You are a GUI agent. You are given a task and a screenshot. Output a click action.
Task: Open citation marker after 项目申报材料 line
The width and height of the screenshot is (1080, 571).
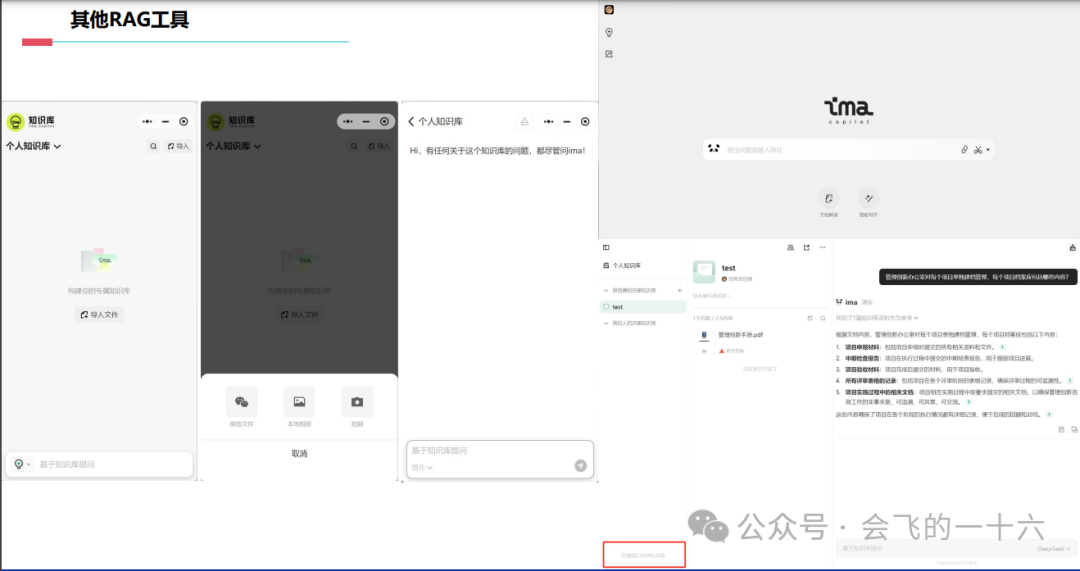coord(1002,347)
